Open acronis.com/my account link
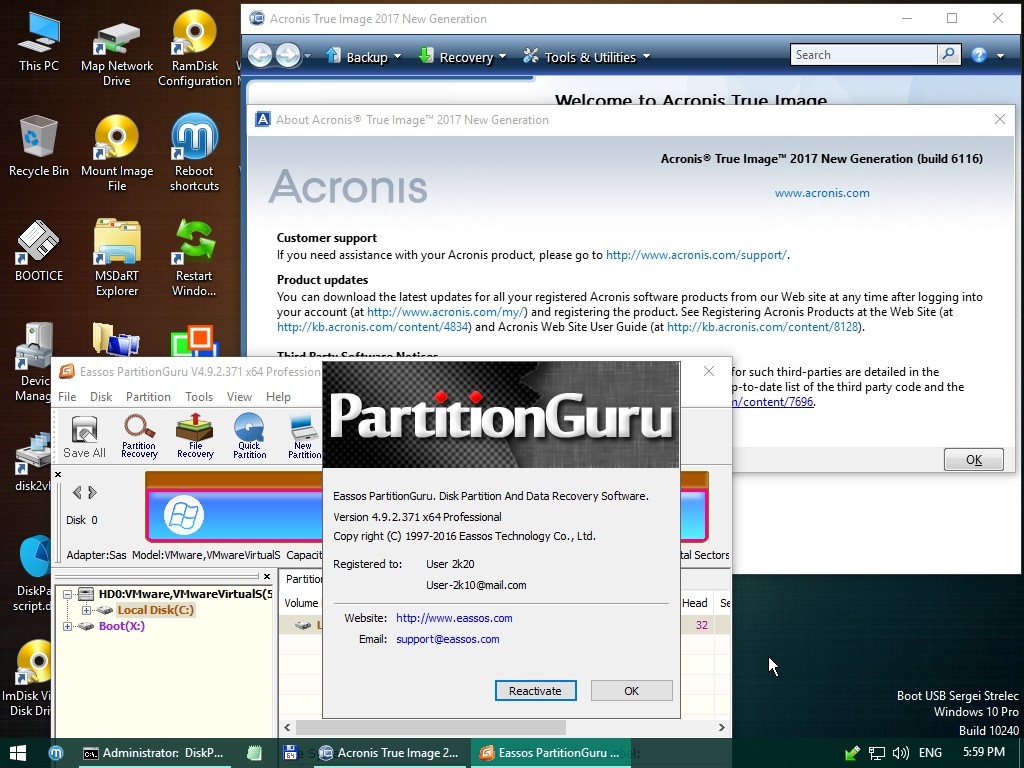Image resolution: width=1024 pixels, height=768 pixels. click(x=446, y=312)
